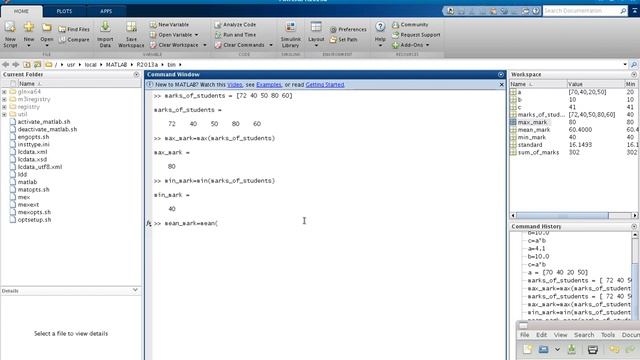Expand Clear Workspace dropdown
The width and height of the screenshot is (640, 360).
click(205, 45)
